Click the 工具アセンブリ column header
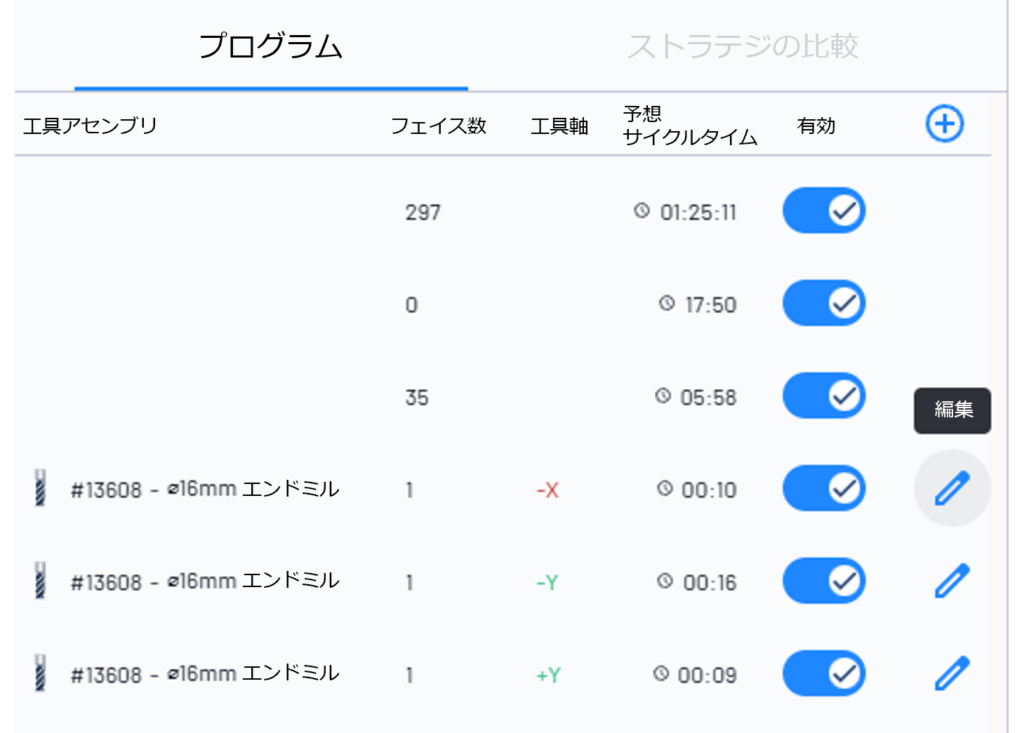Image resolution: width=1024 pixels, height=733 pixels. [90, 126]
